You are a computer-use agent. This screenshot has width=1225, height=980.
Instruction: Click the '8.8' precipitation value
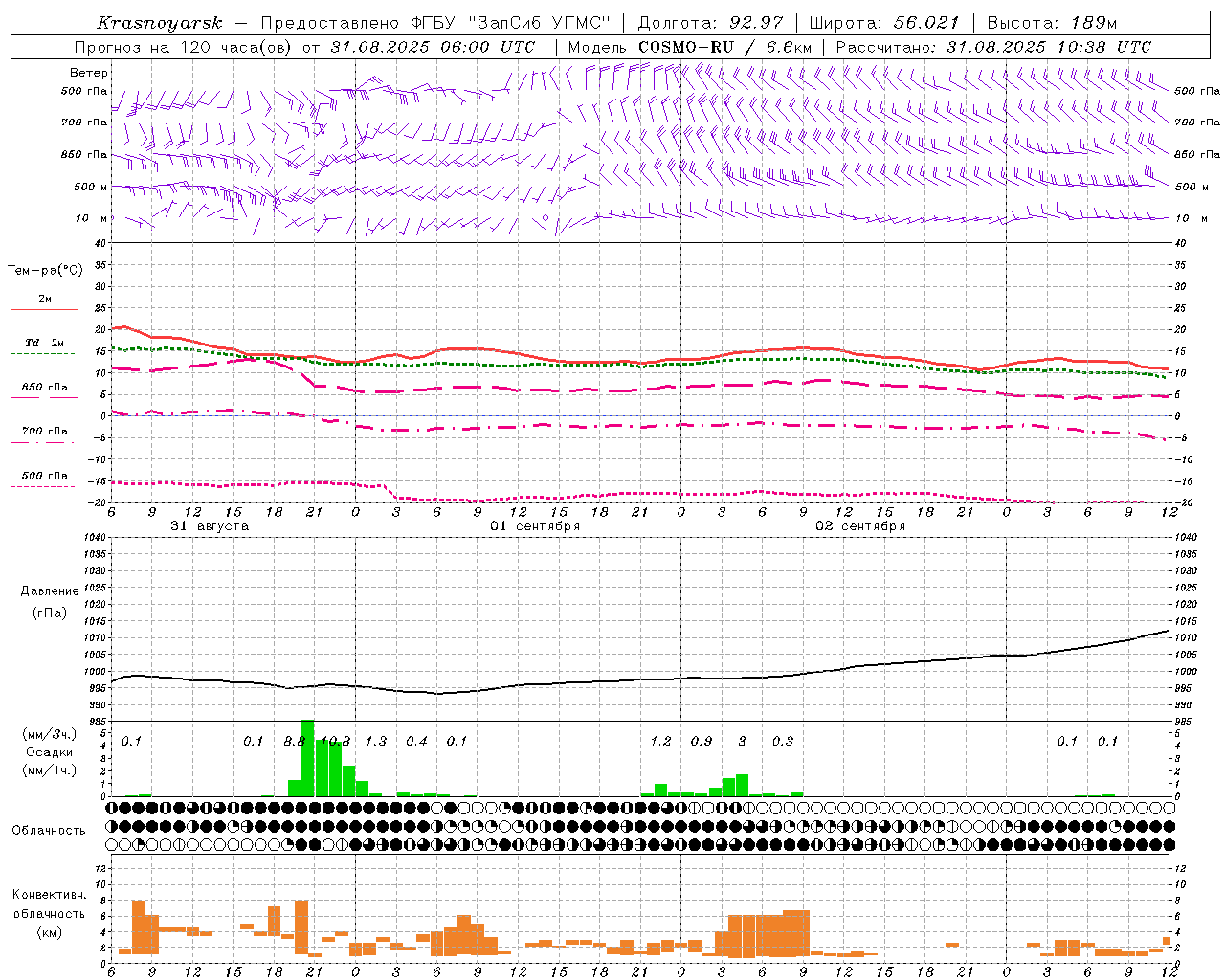(x=295, y=742)
